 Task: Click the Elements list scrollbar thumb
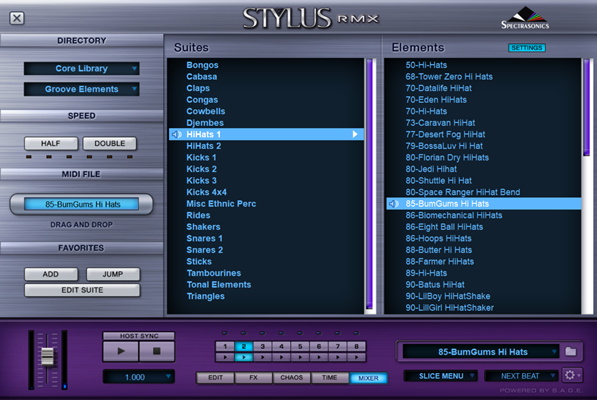[x=587, y=107]
